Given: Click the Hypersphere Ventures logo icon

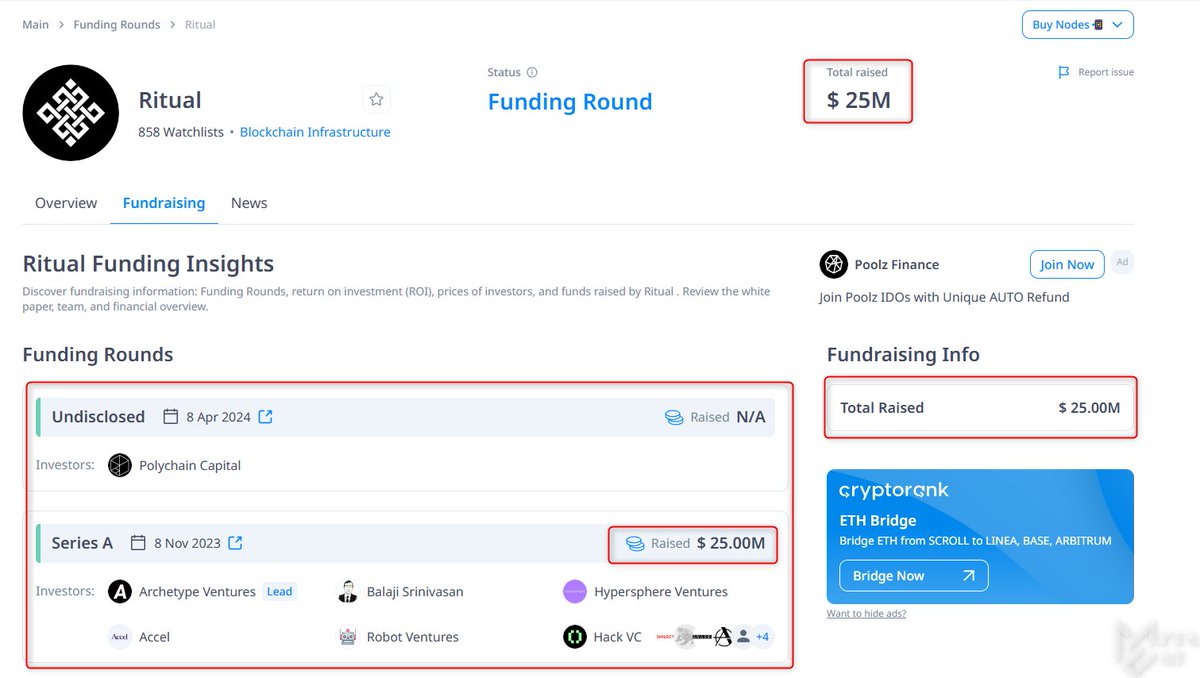Looking at the screenshot, I should point(574,591).
